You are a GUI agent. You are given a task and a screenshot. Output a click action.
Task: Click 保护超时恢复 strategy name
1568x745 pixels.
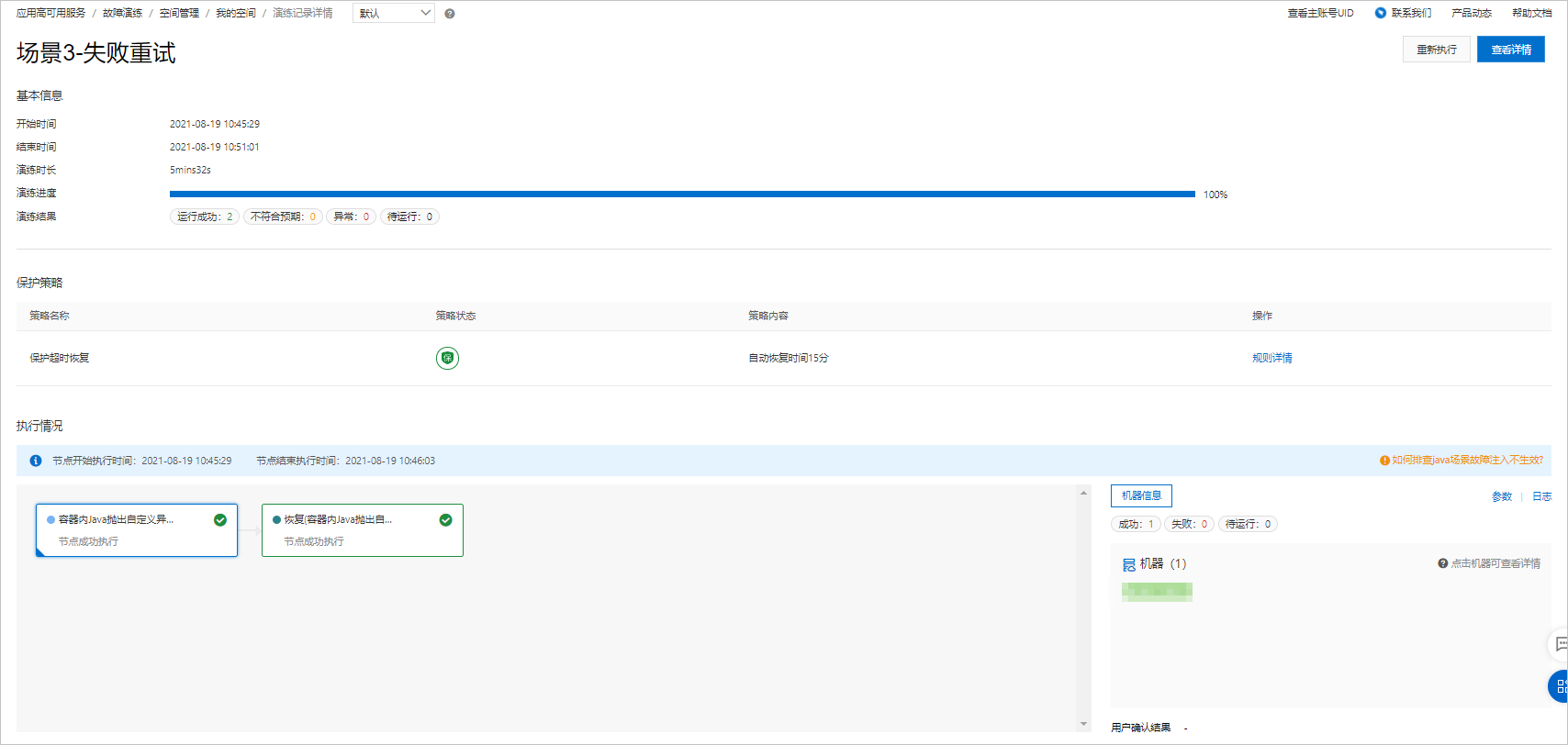(x=60, y=358)
